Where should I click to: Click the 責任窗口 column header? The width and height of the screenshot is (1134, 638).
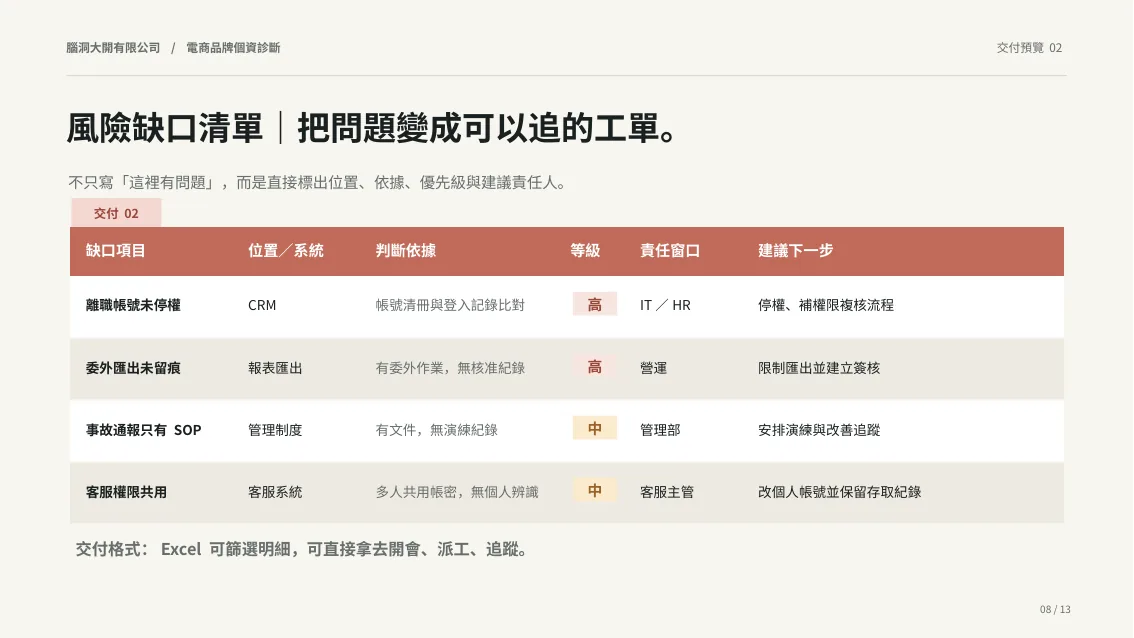click(670, 250)
